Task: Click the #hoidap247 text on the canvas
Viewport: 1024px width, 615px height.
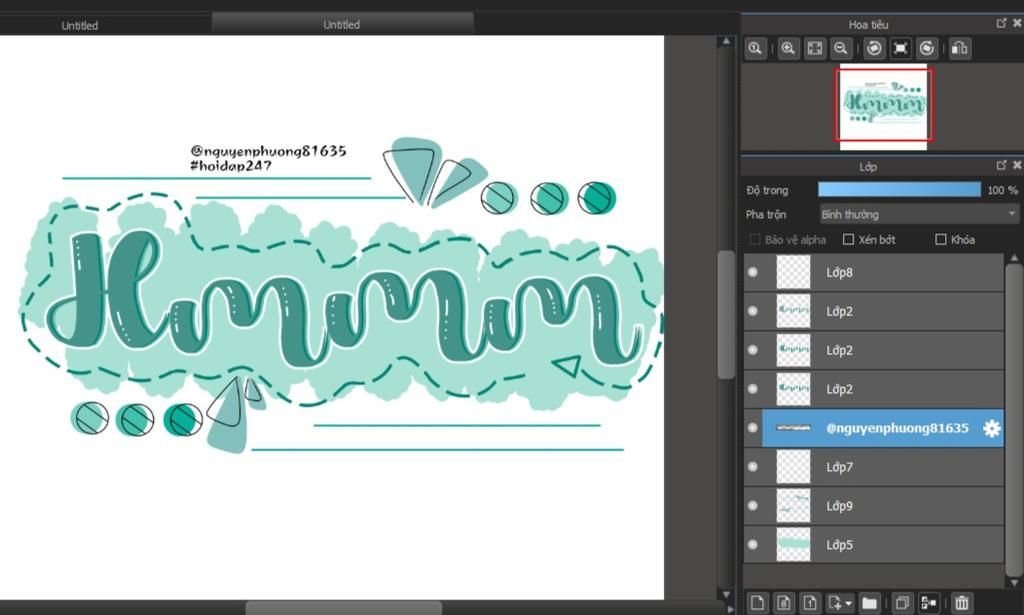Action: point(231,166)
